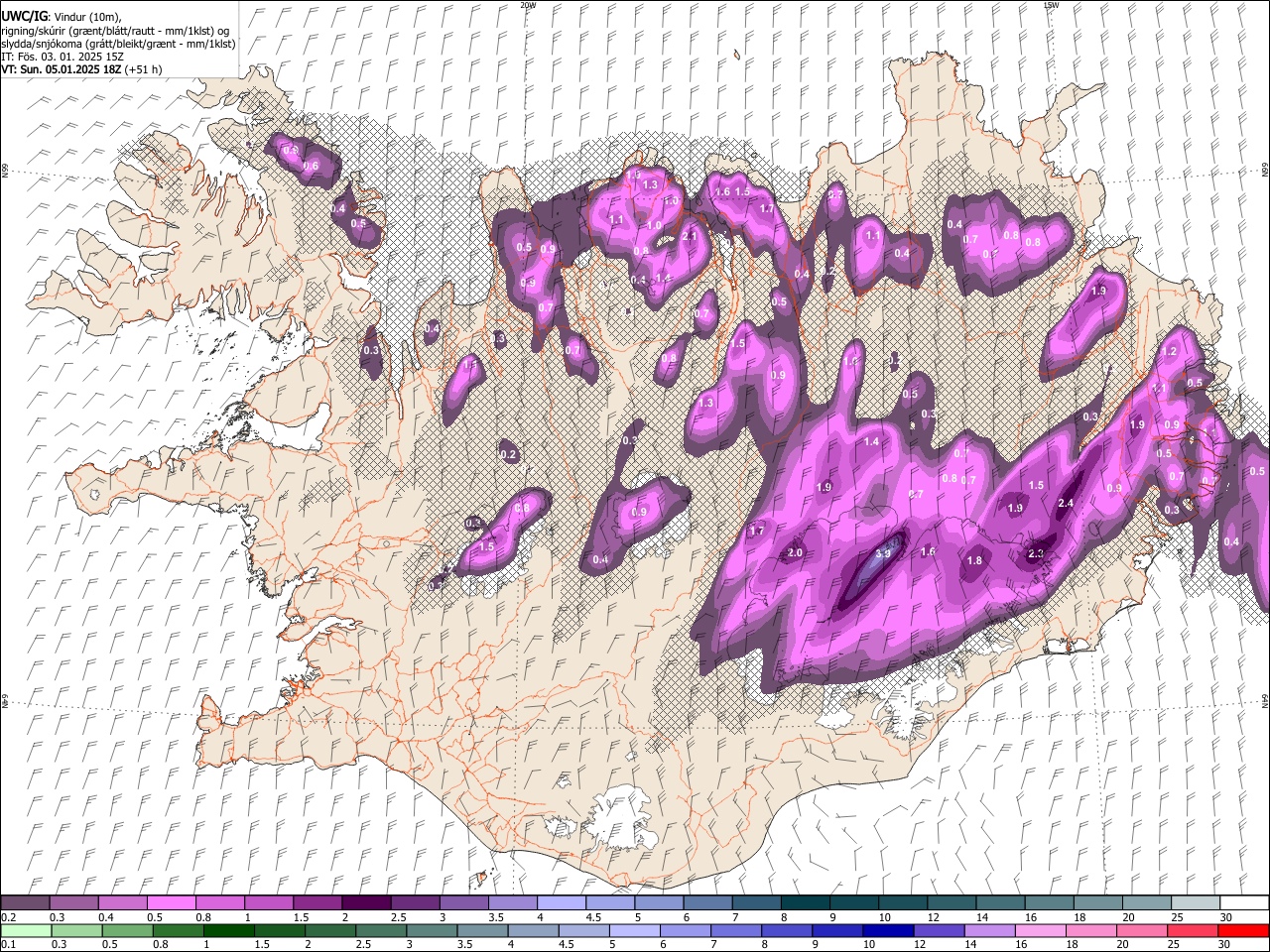Click the '64N' latitude label on right edge

1265,700
